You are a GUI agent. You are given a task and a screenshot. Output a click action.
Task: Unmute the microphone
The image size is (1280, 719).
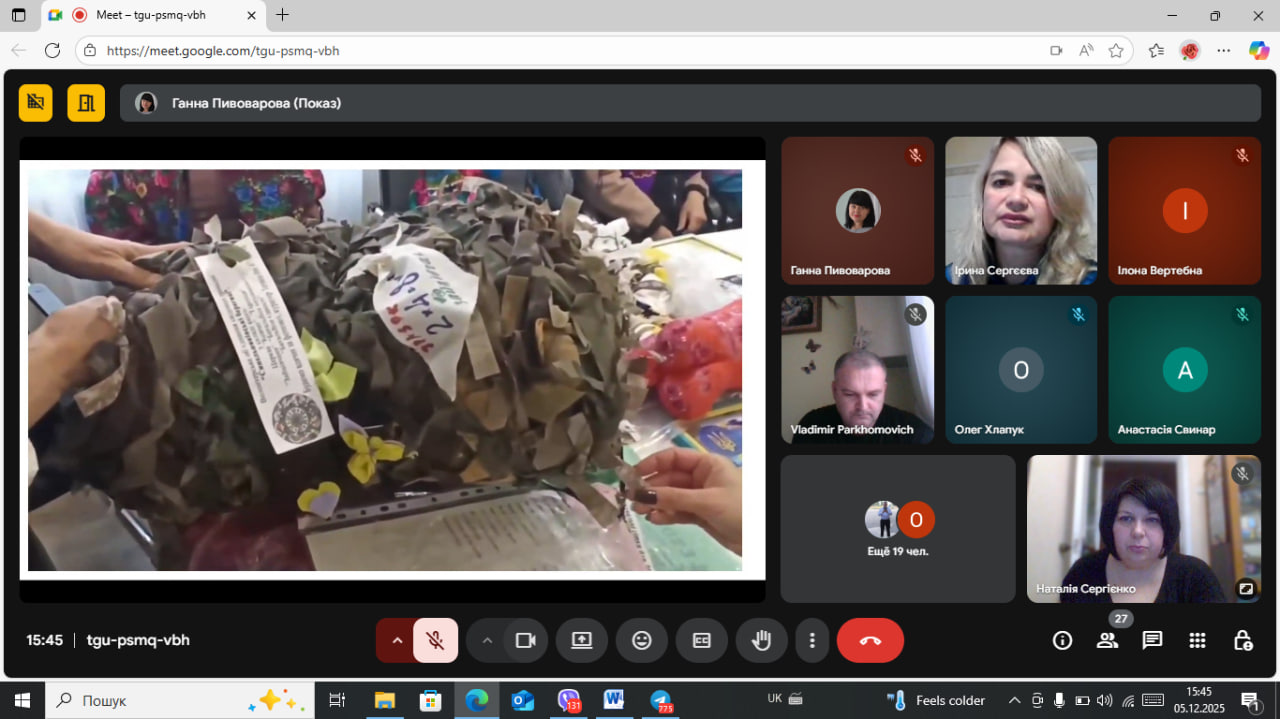435,641
